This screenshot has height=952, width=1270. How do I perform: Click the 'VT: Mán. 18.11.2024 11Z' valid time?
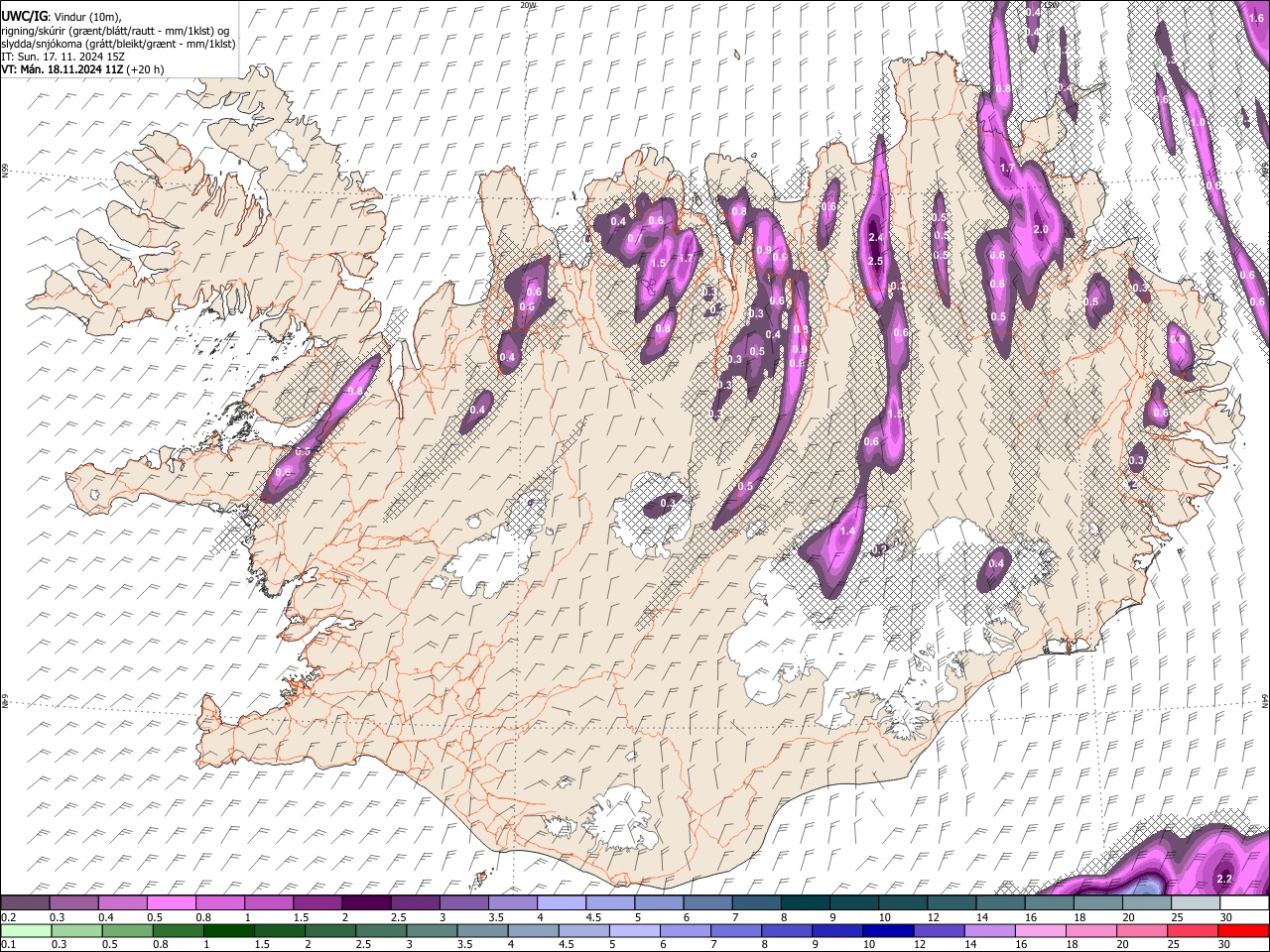point(62,69)
